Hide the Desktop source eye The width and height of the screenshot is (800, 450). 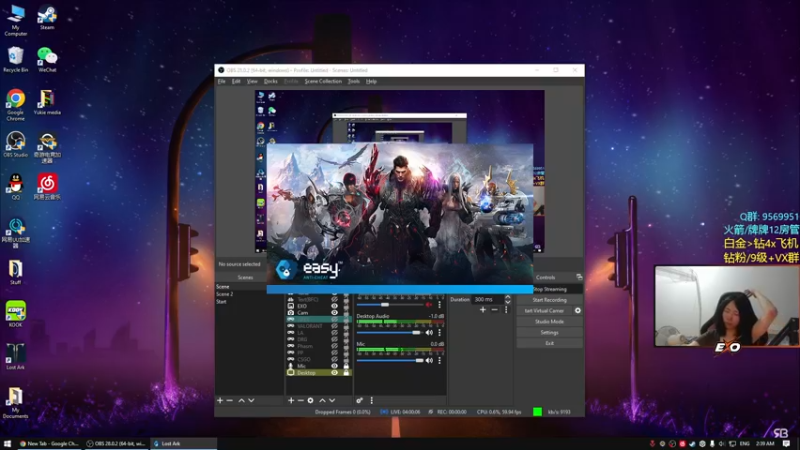(334, 372)
